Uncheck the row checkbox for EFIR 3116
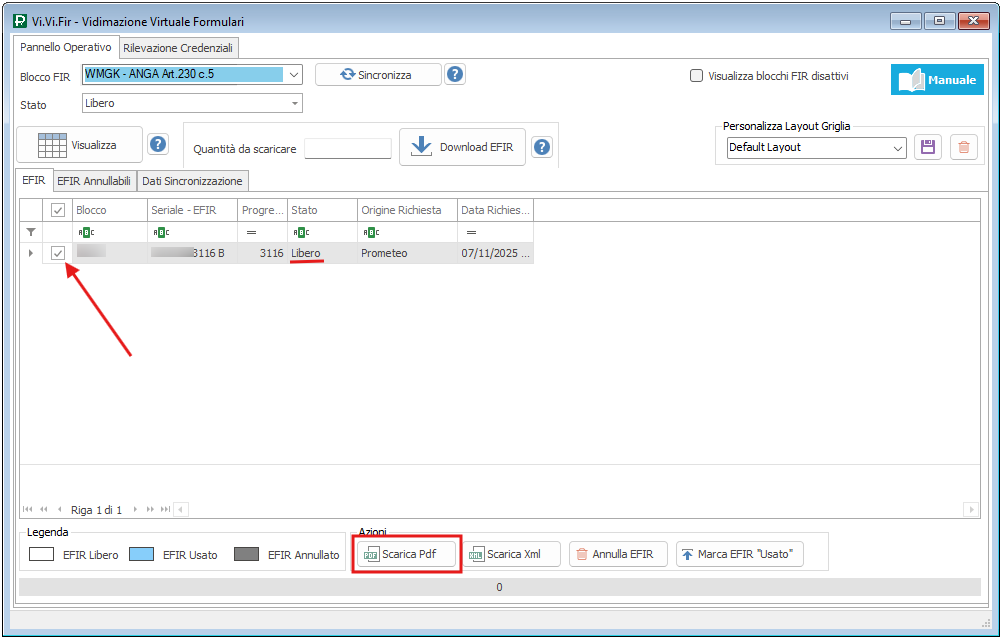This screenshot has height=638, width=1002. pos(58,253)
